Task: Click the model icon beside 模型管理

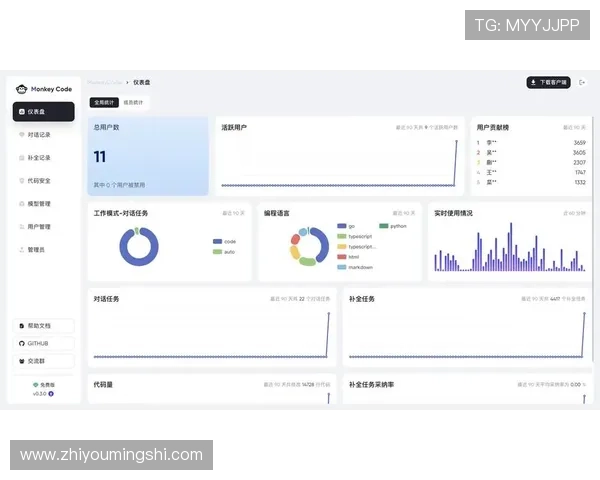Action: 22,204
